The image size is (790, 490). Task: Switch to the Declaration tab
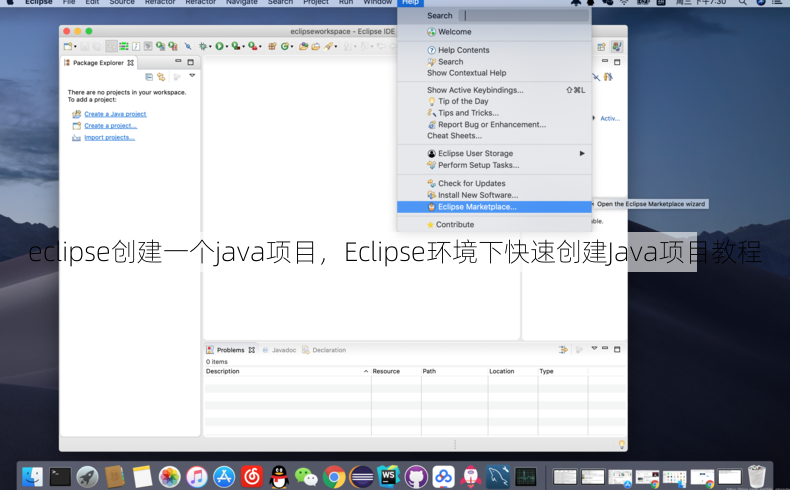[324, 350]
